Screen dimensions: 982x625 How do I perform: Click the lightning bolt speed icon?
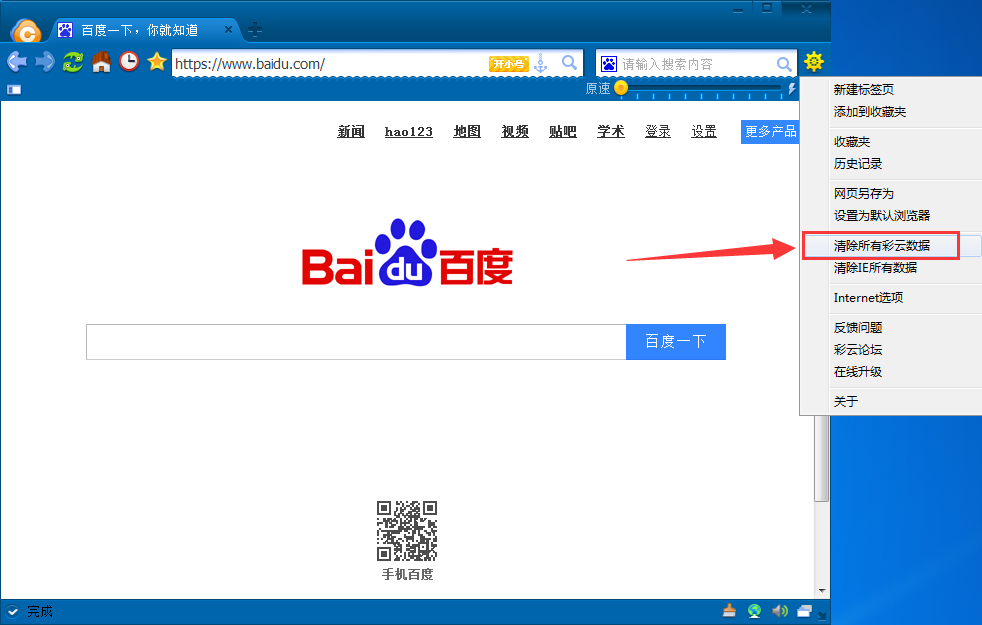click(x=792, y=89)
